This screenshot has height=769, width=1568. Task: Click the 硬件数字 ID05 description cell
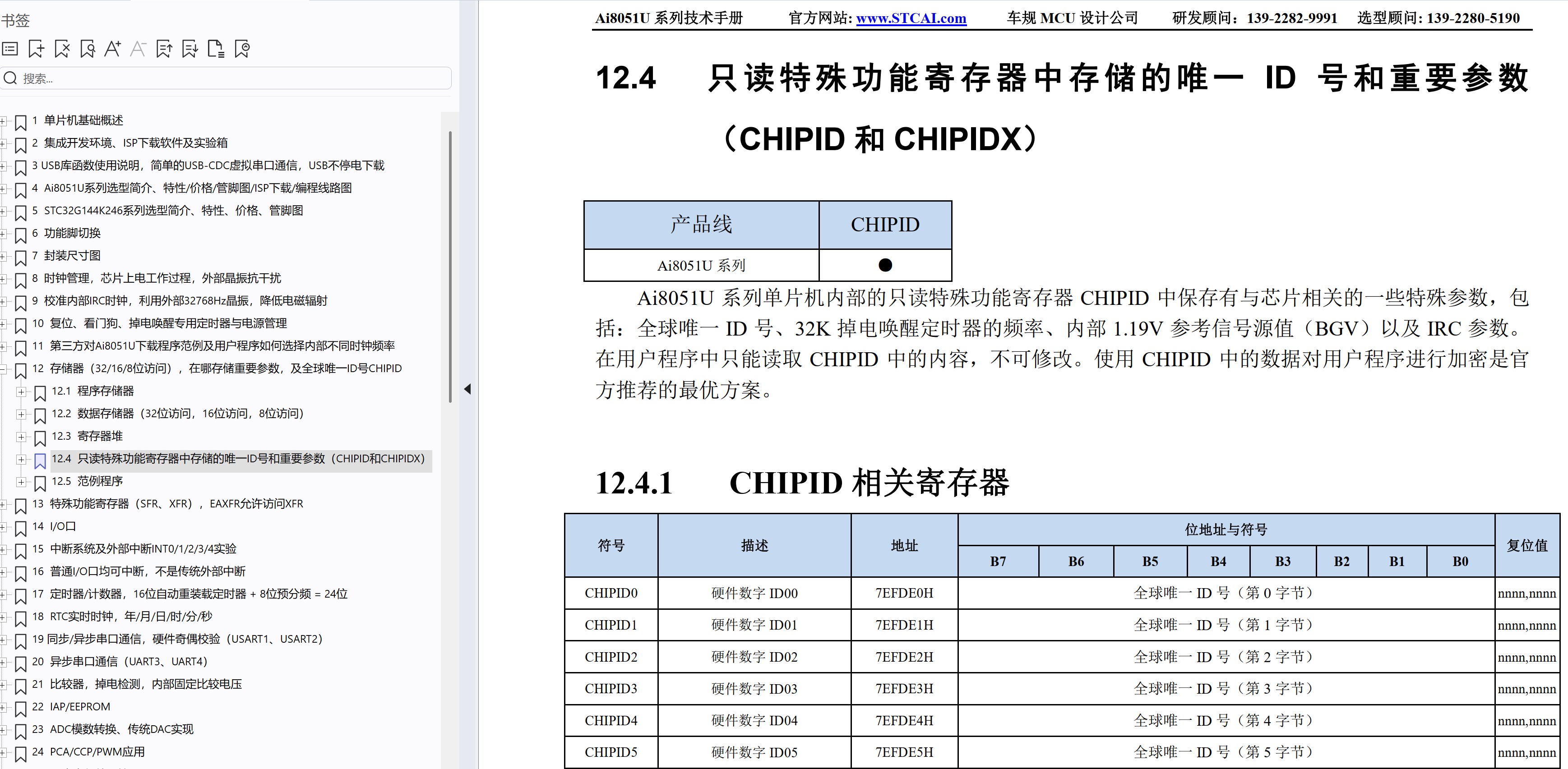[x=754, y=753]
